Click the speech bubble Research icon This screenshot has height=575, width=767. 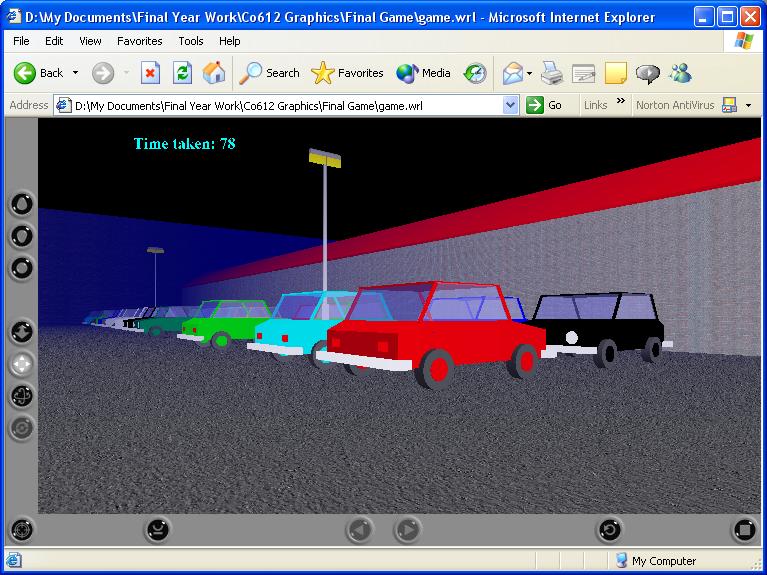pyautogui.click(x=648, y=73)
